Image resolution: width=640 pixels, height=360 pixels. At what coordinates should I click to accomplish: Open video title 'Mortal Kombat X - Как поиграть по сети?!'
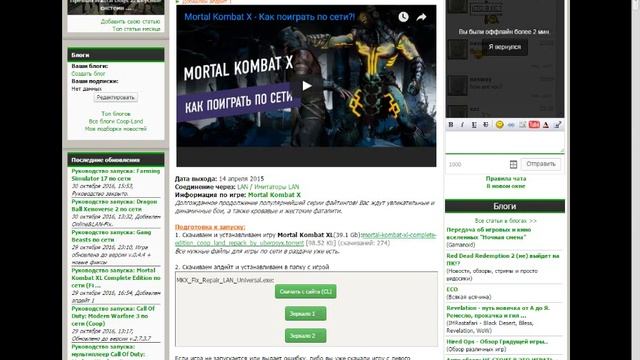click(x=270, y=17)
